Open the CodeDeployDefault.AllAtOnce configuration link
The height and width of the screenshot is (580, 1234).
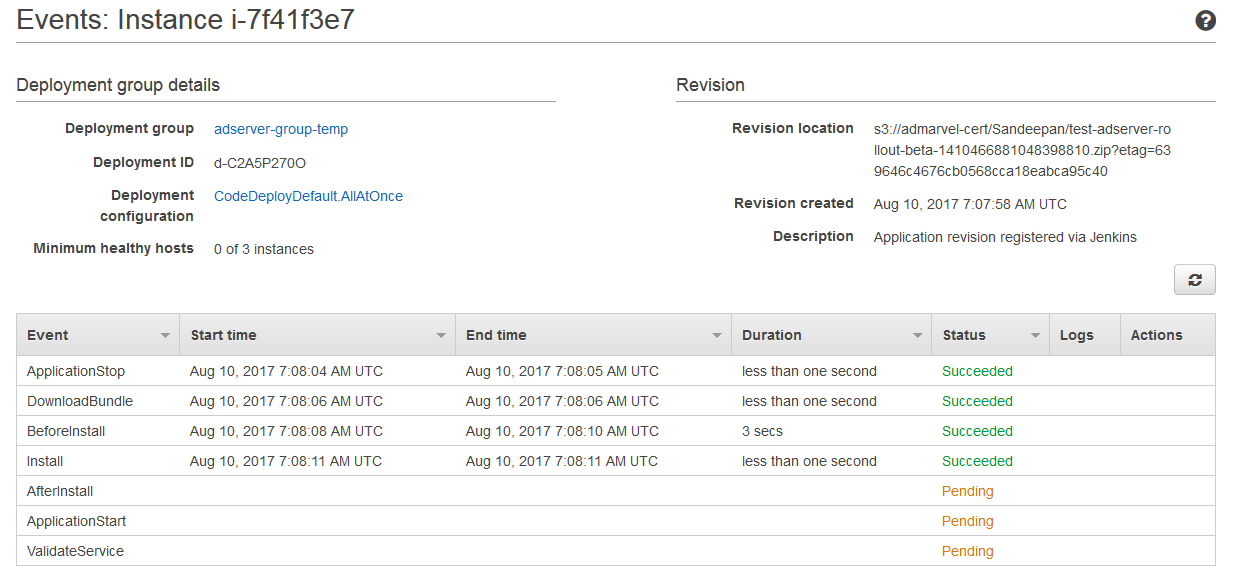[x=308, y=196]
